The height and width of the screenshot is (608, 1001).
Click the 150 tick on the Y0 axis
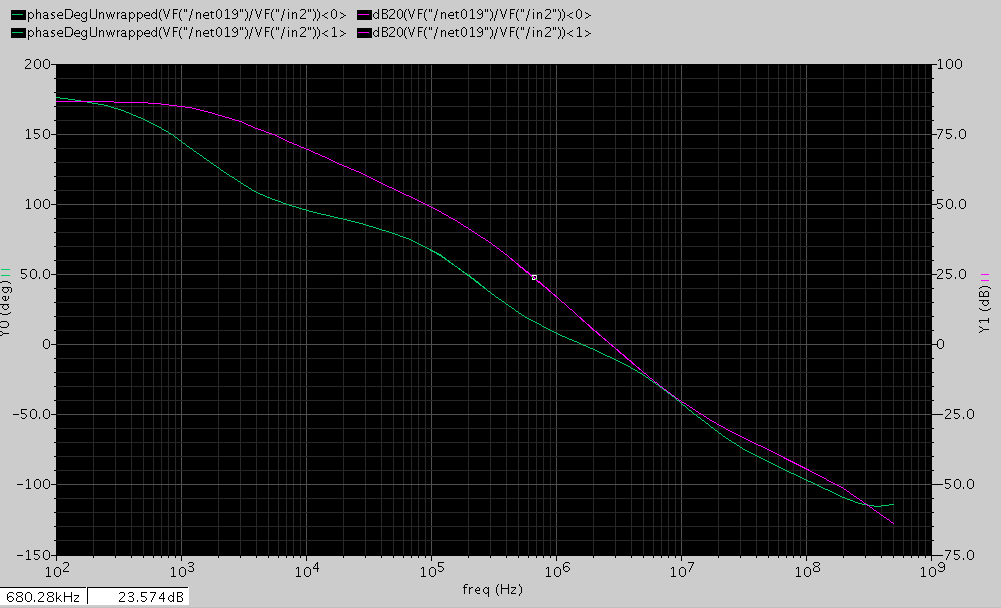click(x=38, y=134)
